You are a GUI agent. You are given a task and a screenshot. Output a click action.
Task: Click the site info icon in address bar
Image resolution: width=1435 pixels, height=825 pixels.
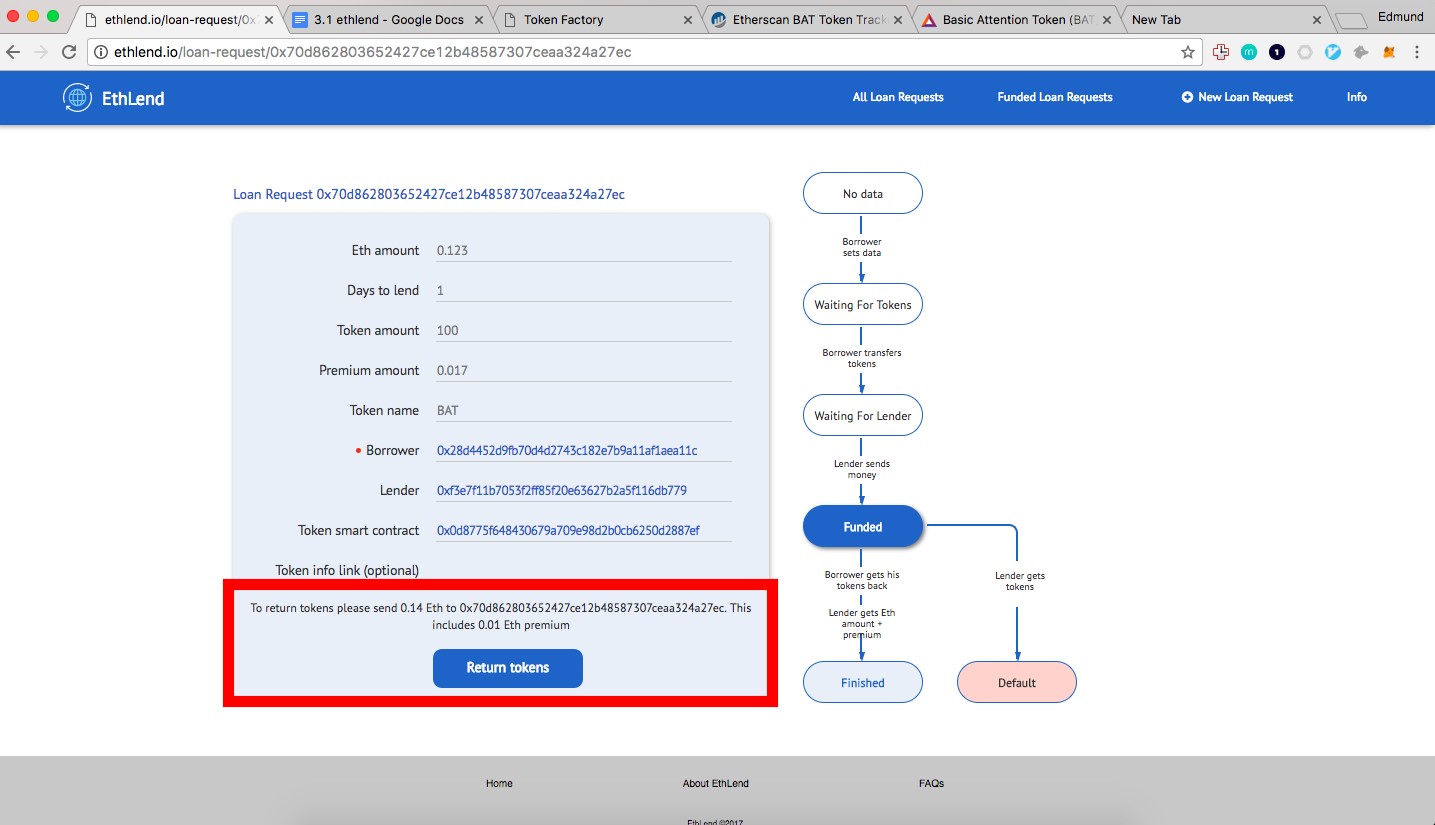(x=102, y=52)
